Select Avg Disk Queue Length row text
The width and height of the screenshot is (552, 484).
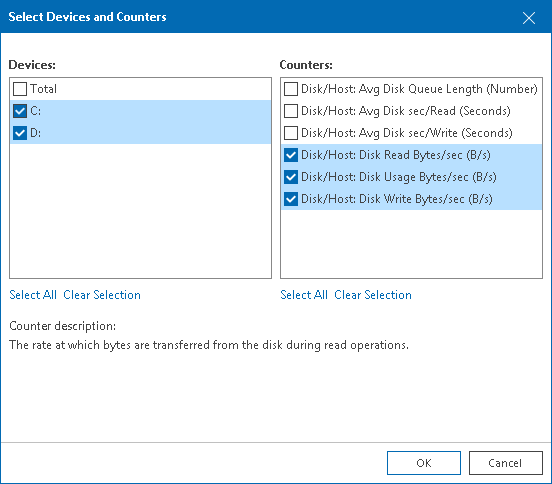tap(419, 89)
